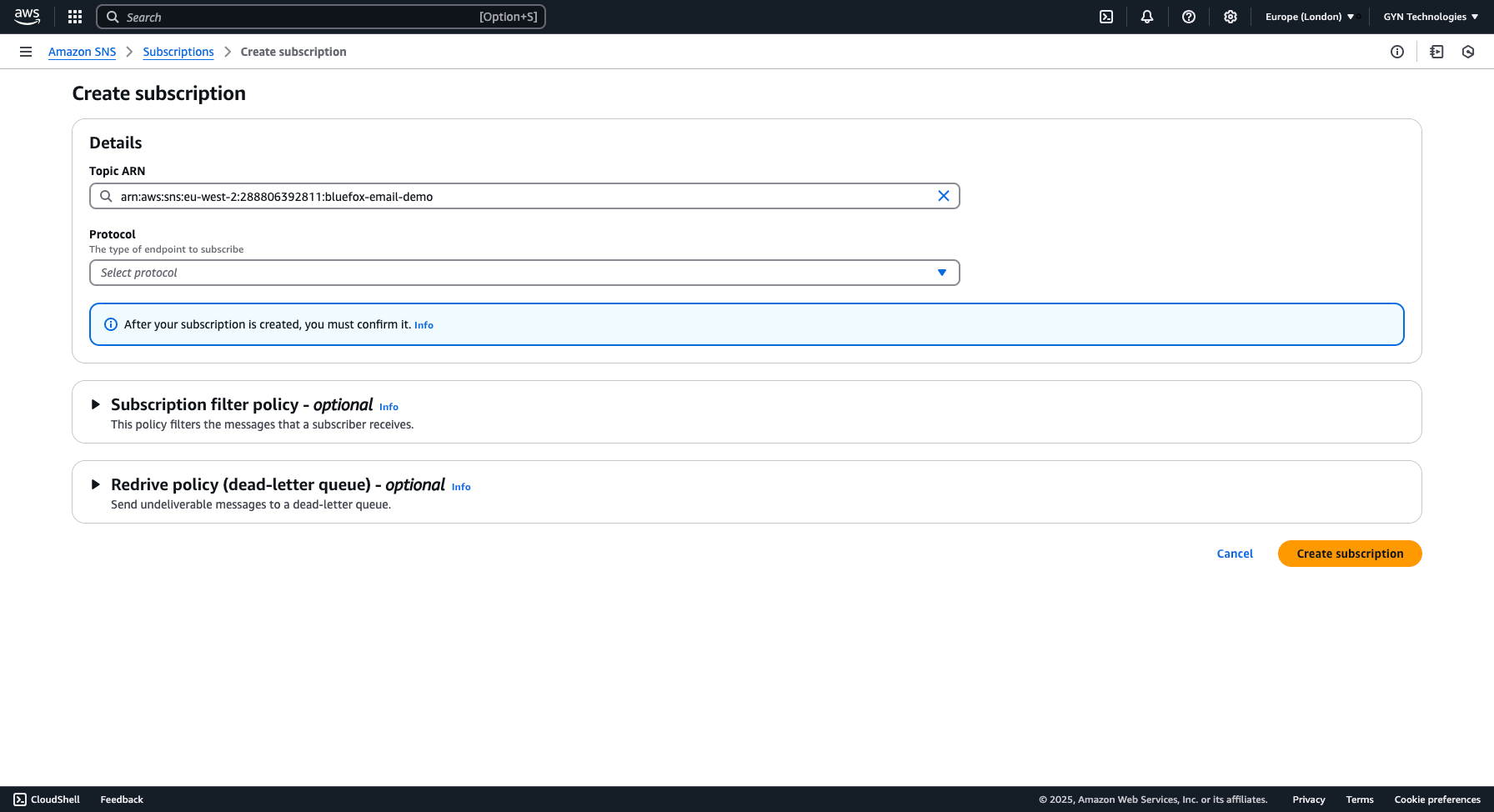Clear Topic ARN with the X icon

click(943, 196)
